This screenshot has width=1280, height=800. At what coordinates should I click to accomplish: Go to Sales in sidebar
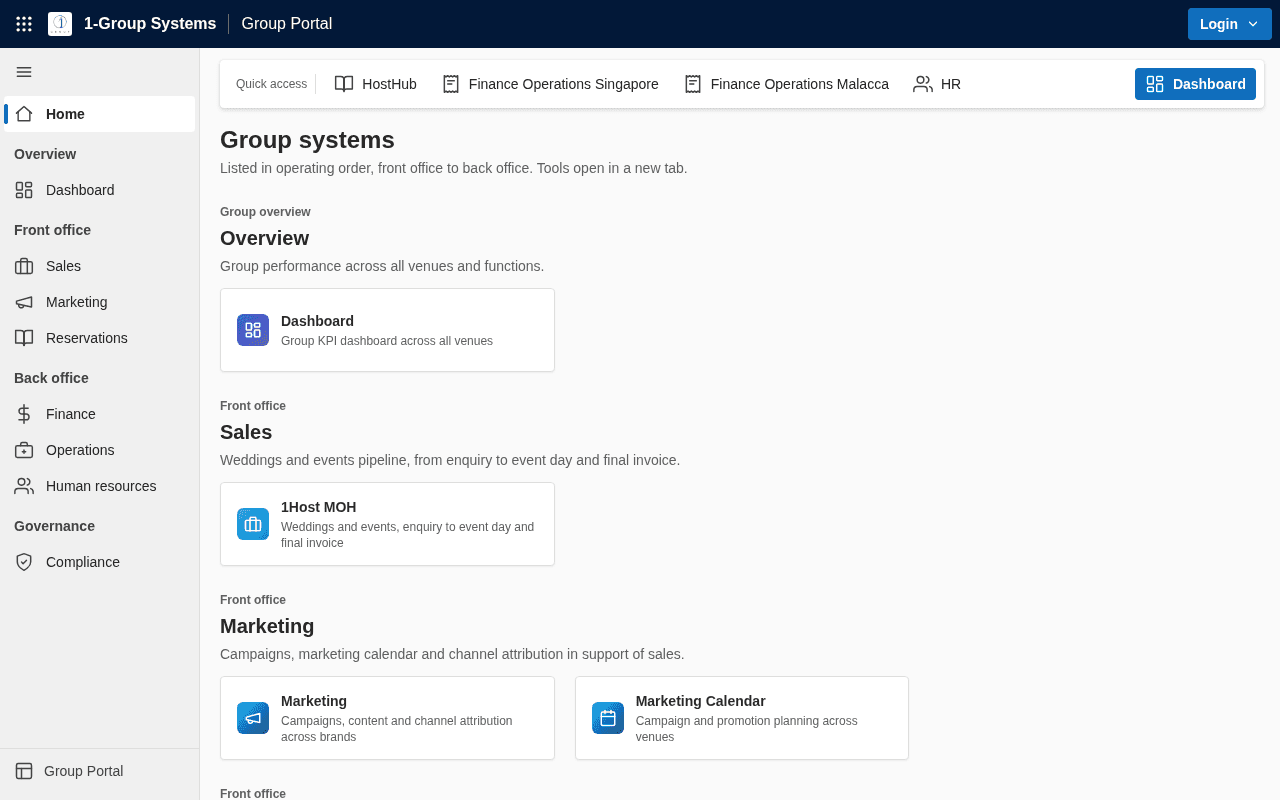point(99,266)
